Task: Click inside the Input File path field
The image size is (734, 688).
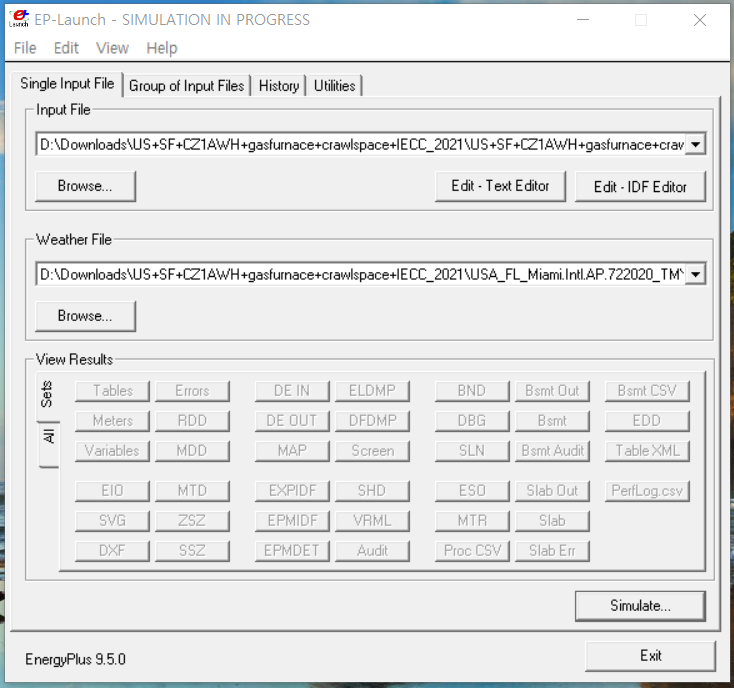Action: [360, 144]
